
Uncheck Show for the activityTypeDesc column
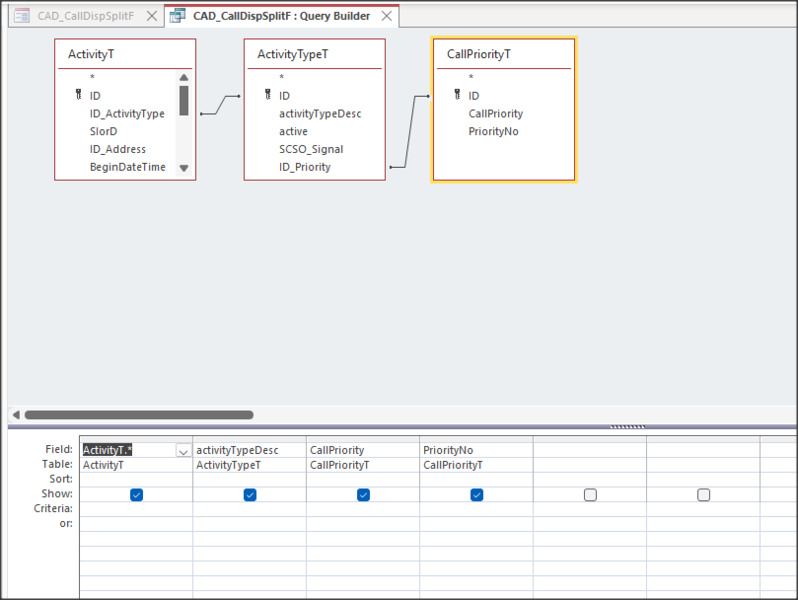point(250,494)
